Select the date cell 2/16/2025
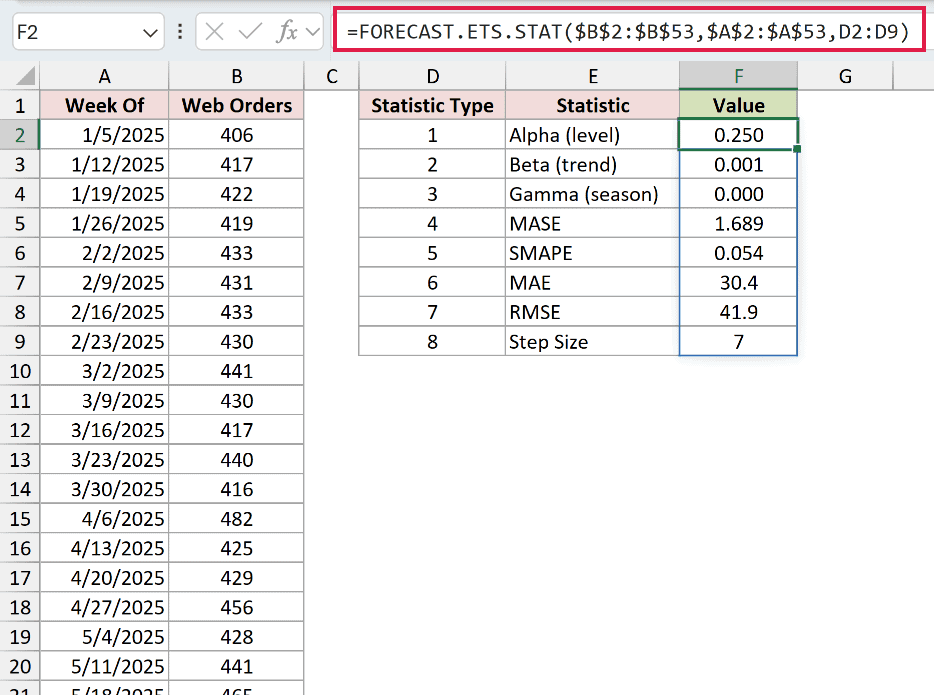 [x=104, y=312]
